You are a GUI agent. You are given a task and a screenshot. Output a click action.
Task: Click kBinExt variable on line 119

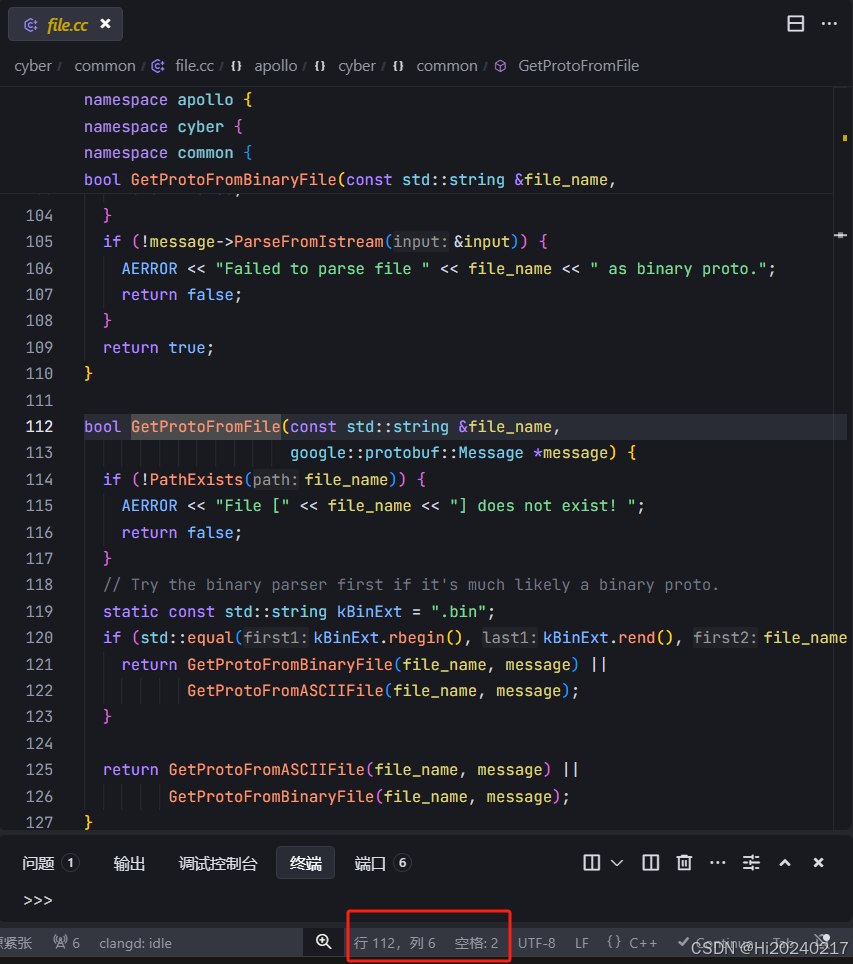(369, 612)
